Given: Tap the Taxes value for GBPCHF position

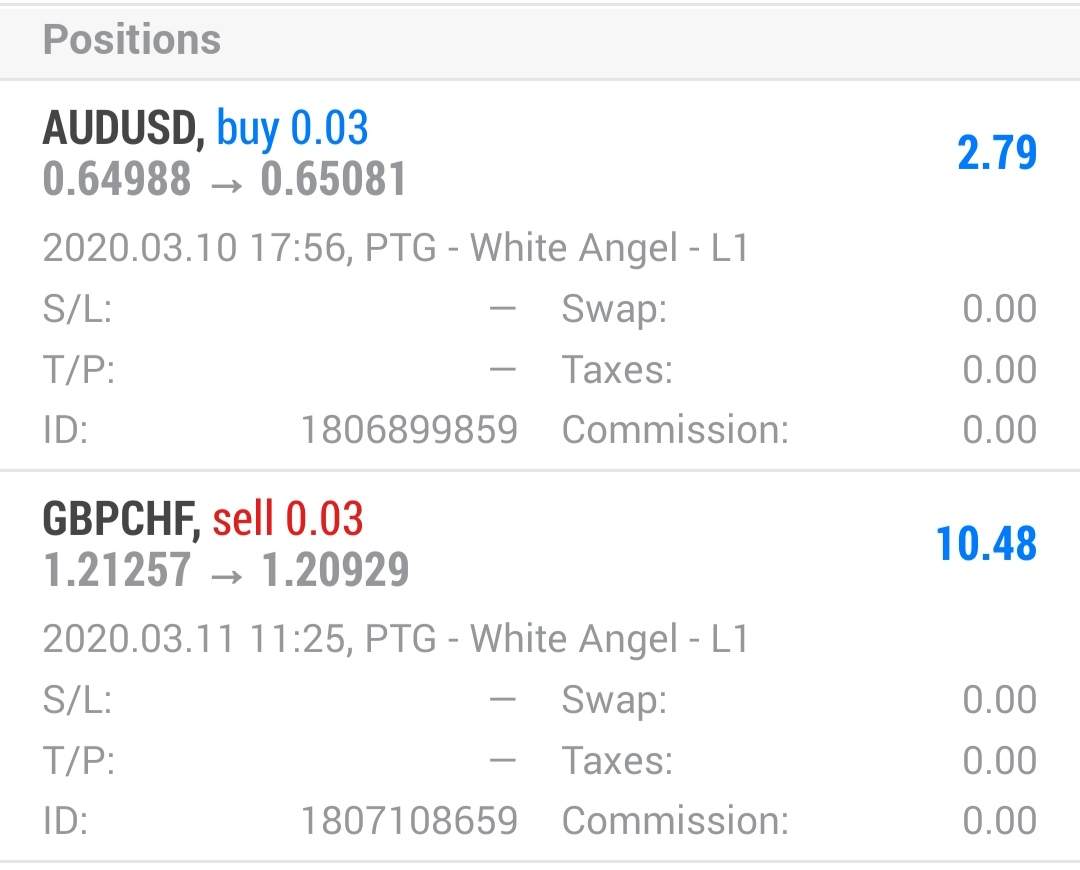Looking at the screenshot, I should click(999, 761).
